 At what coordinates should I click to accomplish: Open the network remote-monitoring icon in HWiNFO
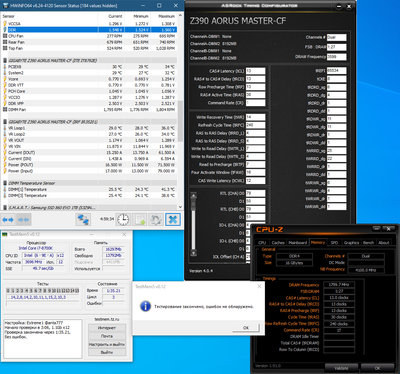[x=83, y=220]
